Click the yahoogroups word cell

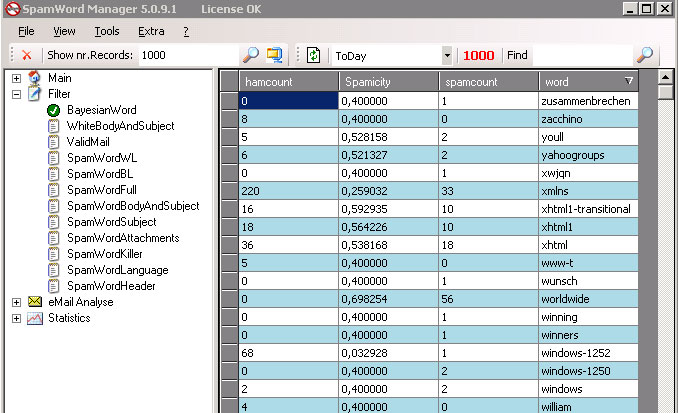[588, 155]
